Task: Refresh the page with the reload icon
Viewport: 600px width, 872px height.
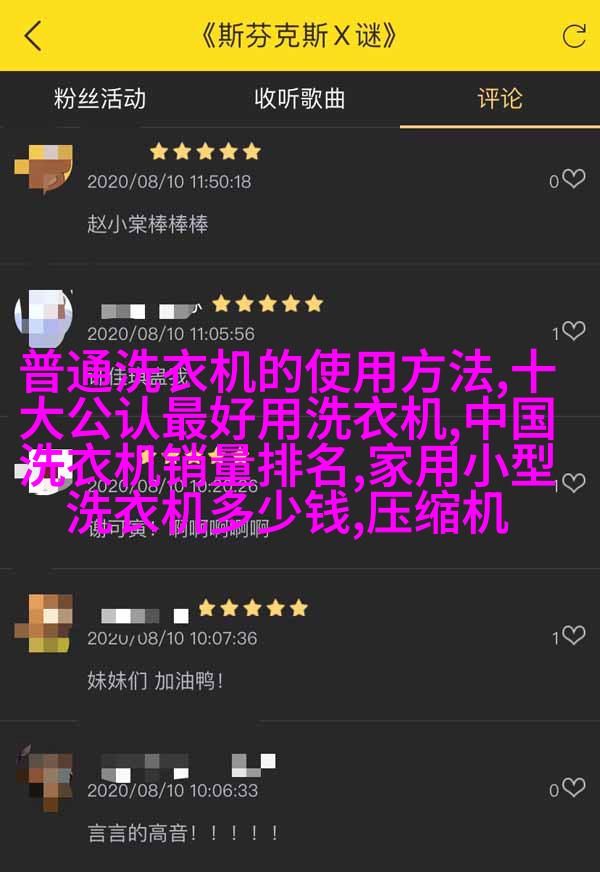Action: pyautogui.click(x=573, y=36)
